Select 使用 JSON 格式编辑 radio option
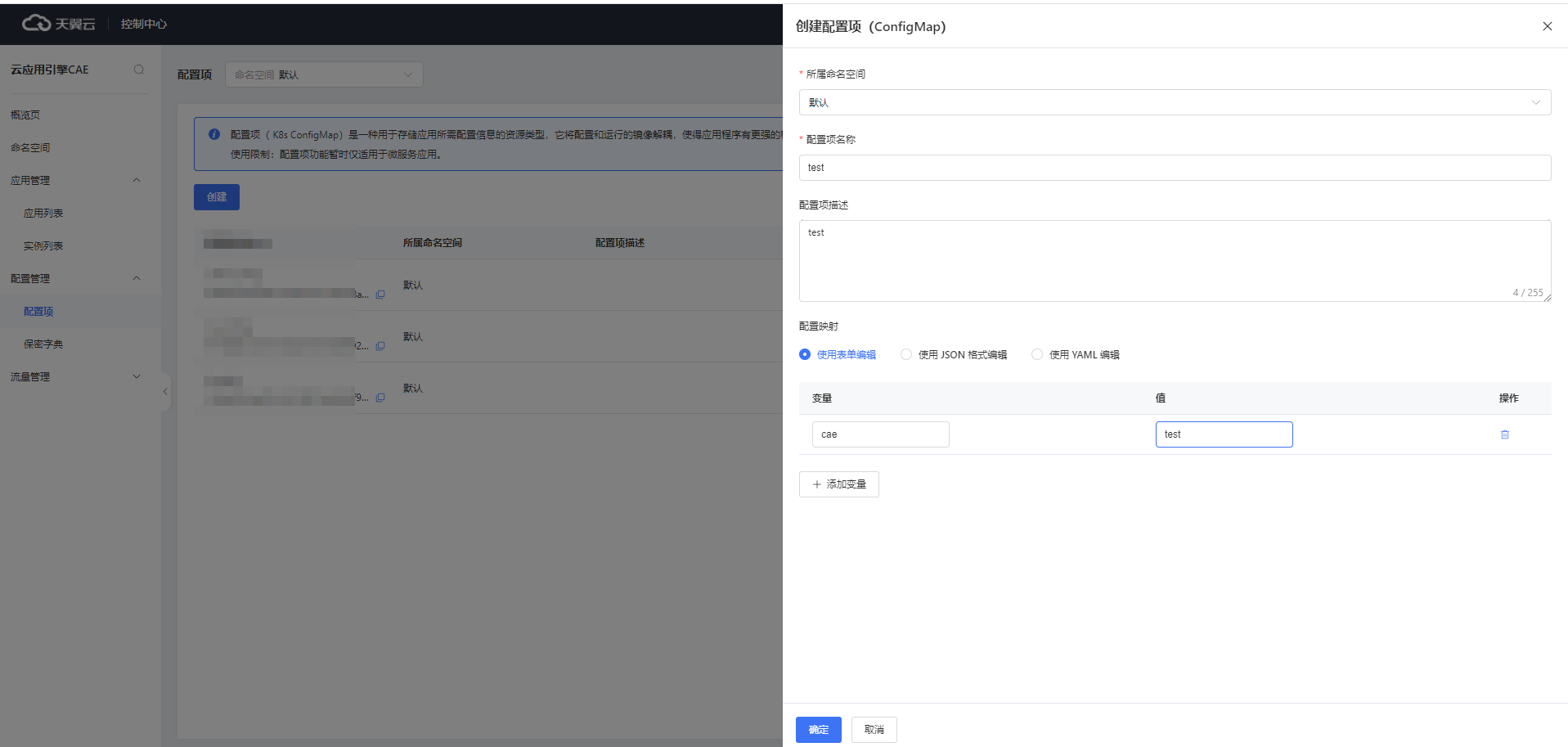 point(906,354)
